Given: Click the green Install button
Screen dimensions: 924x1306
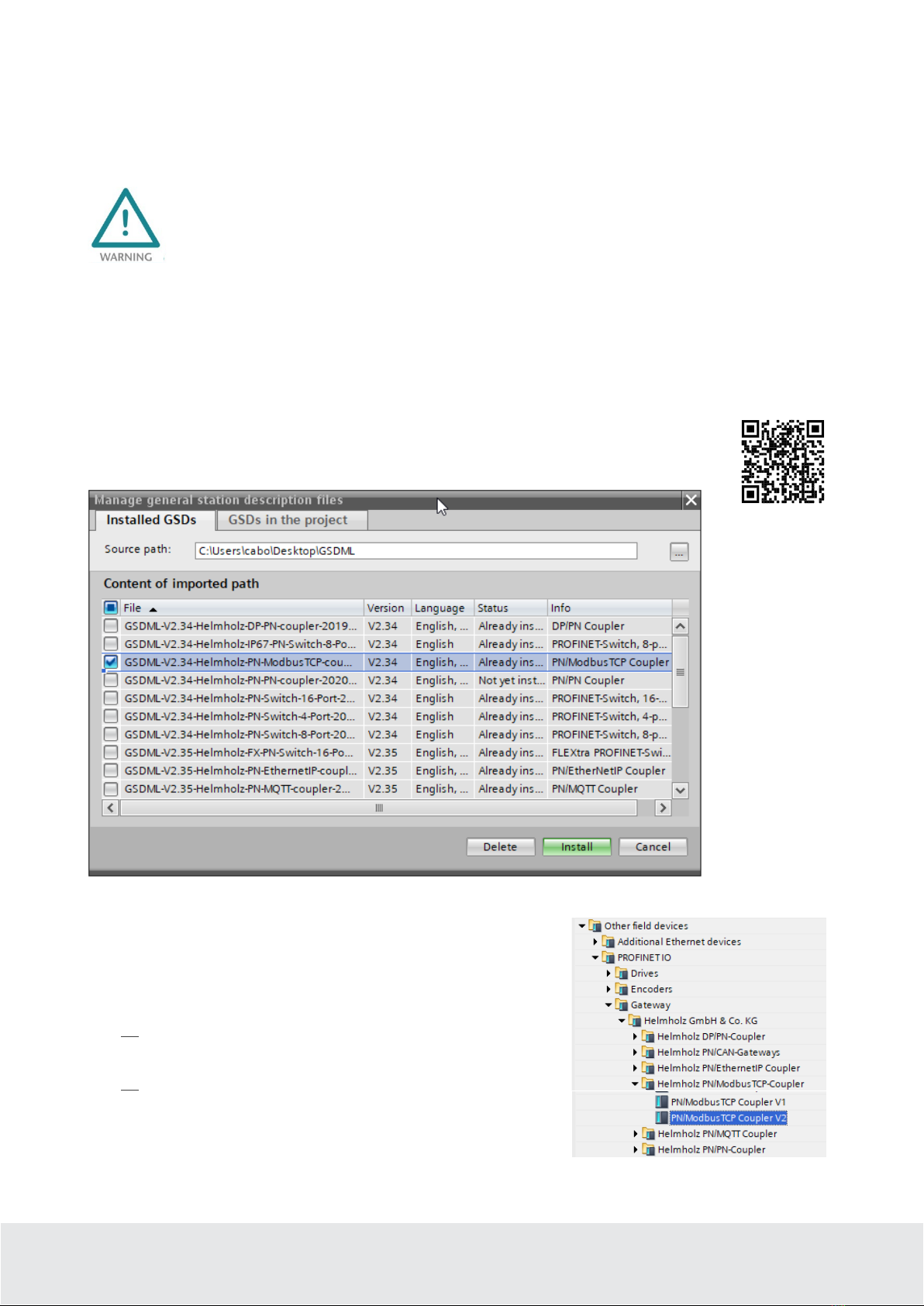Looking at the screenshot, I should click(577, 847).
